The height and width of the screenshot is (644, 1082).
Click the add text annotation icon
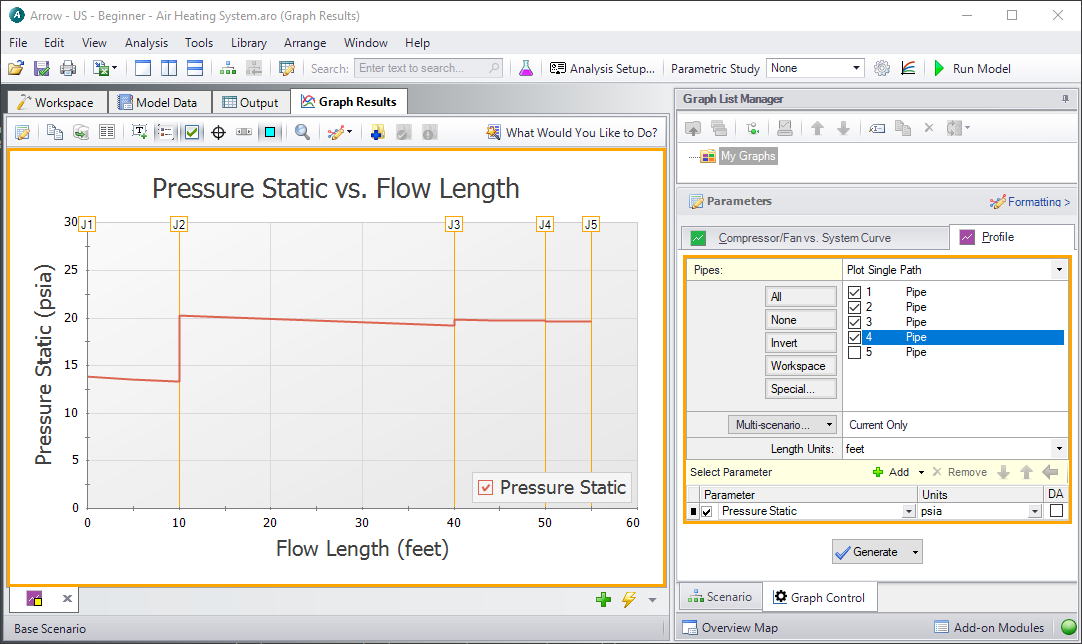(x=139, y=132)
